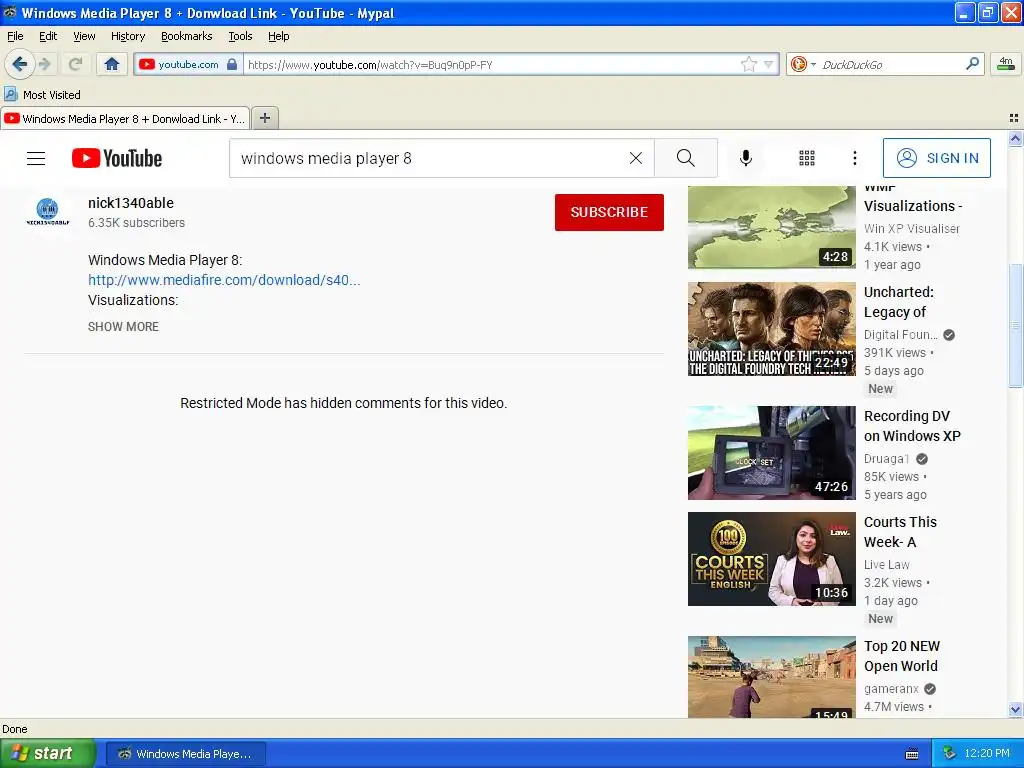Bookmark this page with the star icon
This screenshot has height=768, width=1024.
click(x=748, y=64)
